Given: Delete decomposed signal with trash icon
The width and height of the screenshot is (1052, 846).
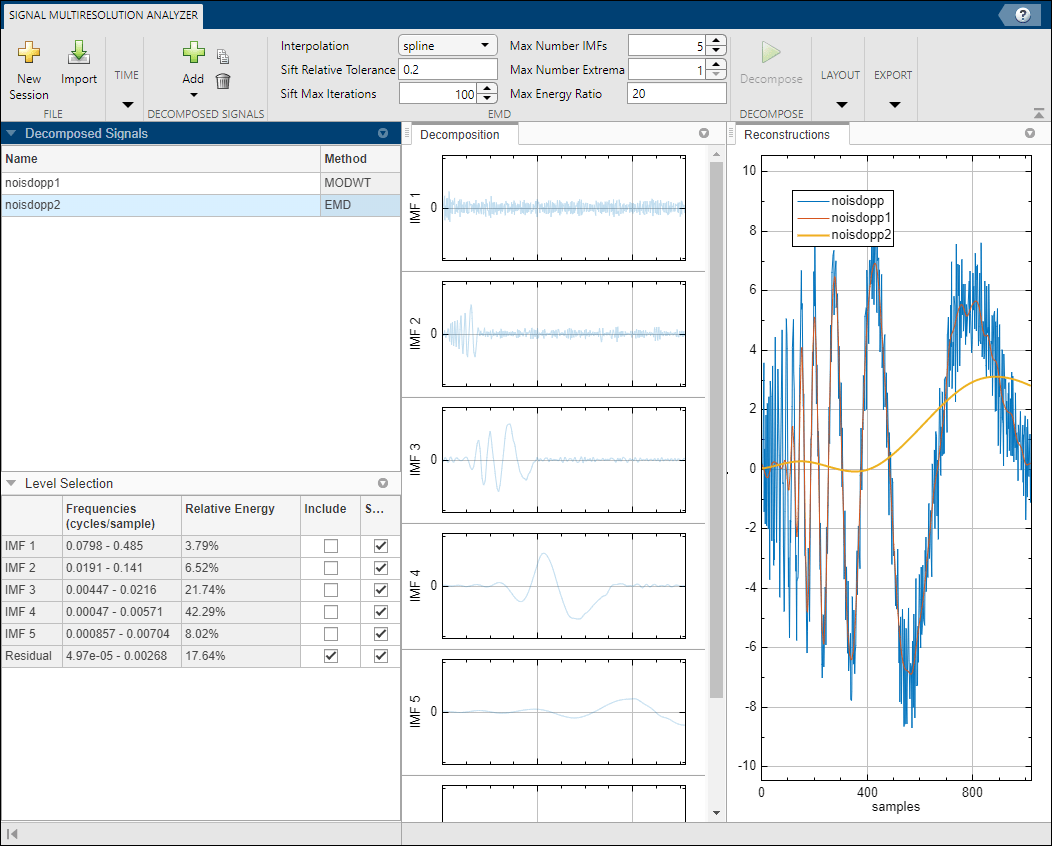Looking at the screenshot, I should click(223, 81).
